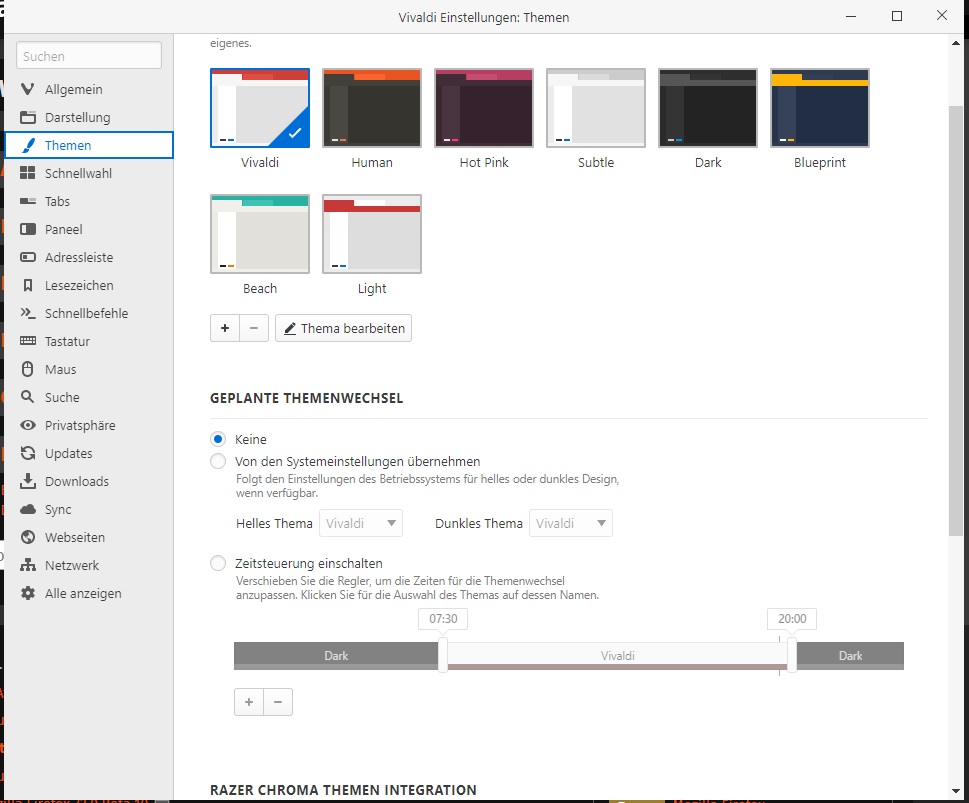Click the Downloads arrow icon
The width and height of the screenshot is (969, 803).
(28, 481)
